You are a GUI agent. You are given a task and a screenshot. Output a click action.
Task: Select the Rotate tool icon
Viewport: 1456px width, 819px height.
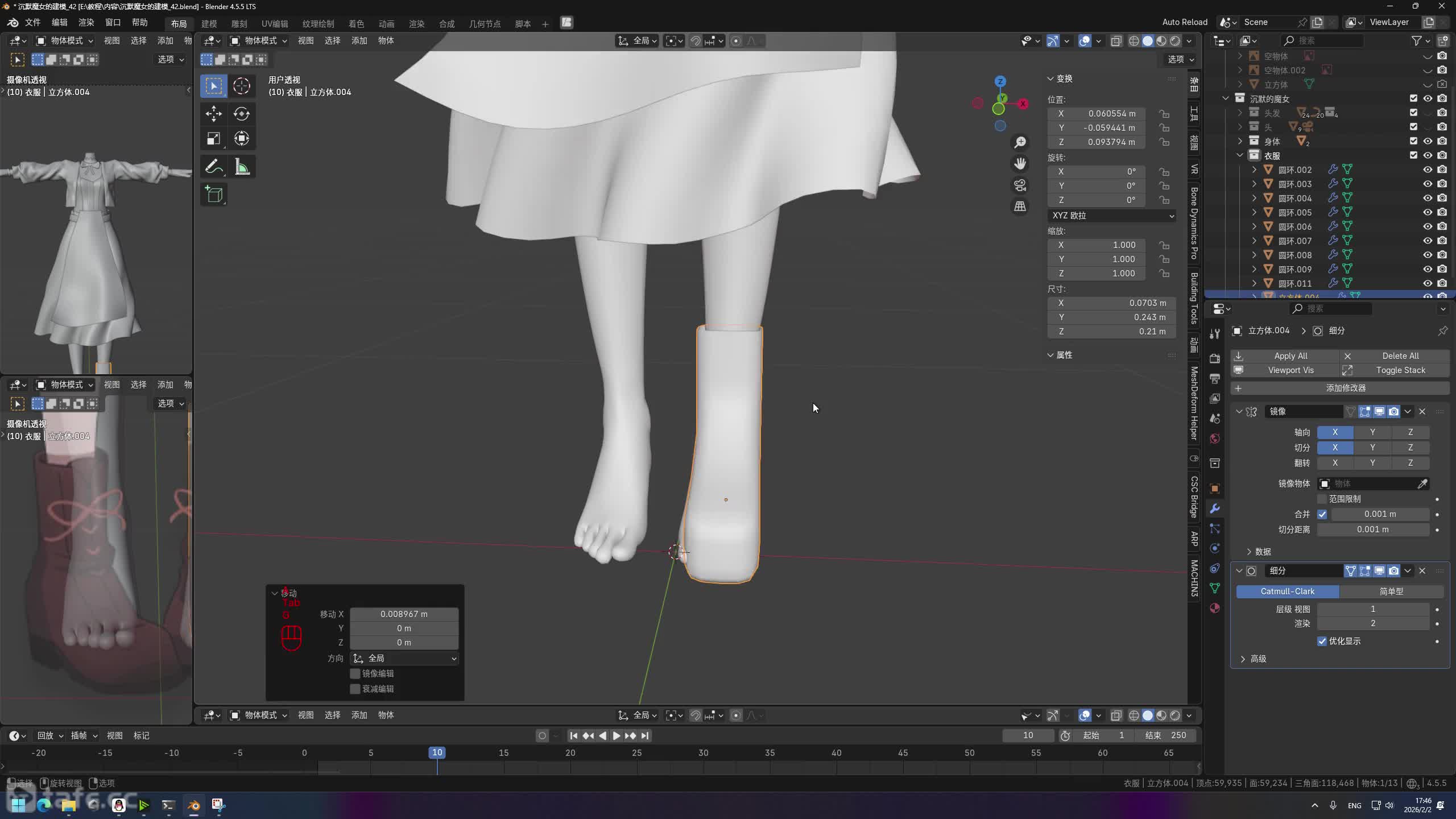pos(241,114)
